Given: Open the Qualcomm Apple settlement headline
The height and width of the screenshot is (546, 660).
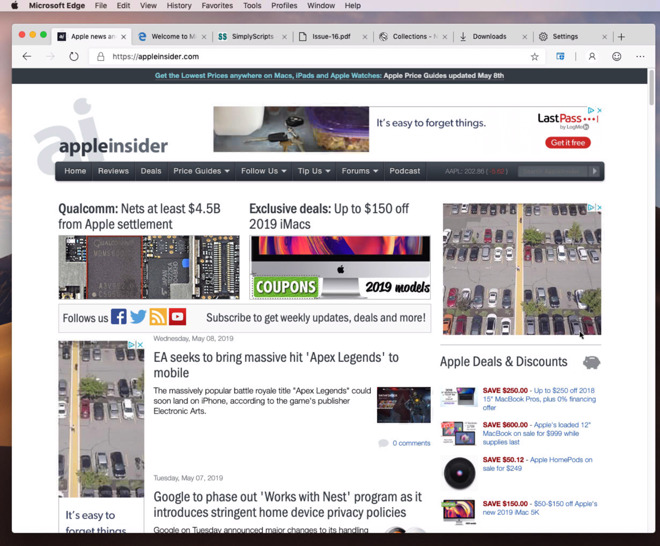Looking at the screenshot, I should pyautogui.click(x=139, y=216).
